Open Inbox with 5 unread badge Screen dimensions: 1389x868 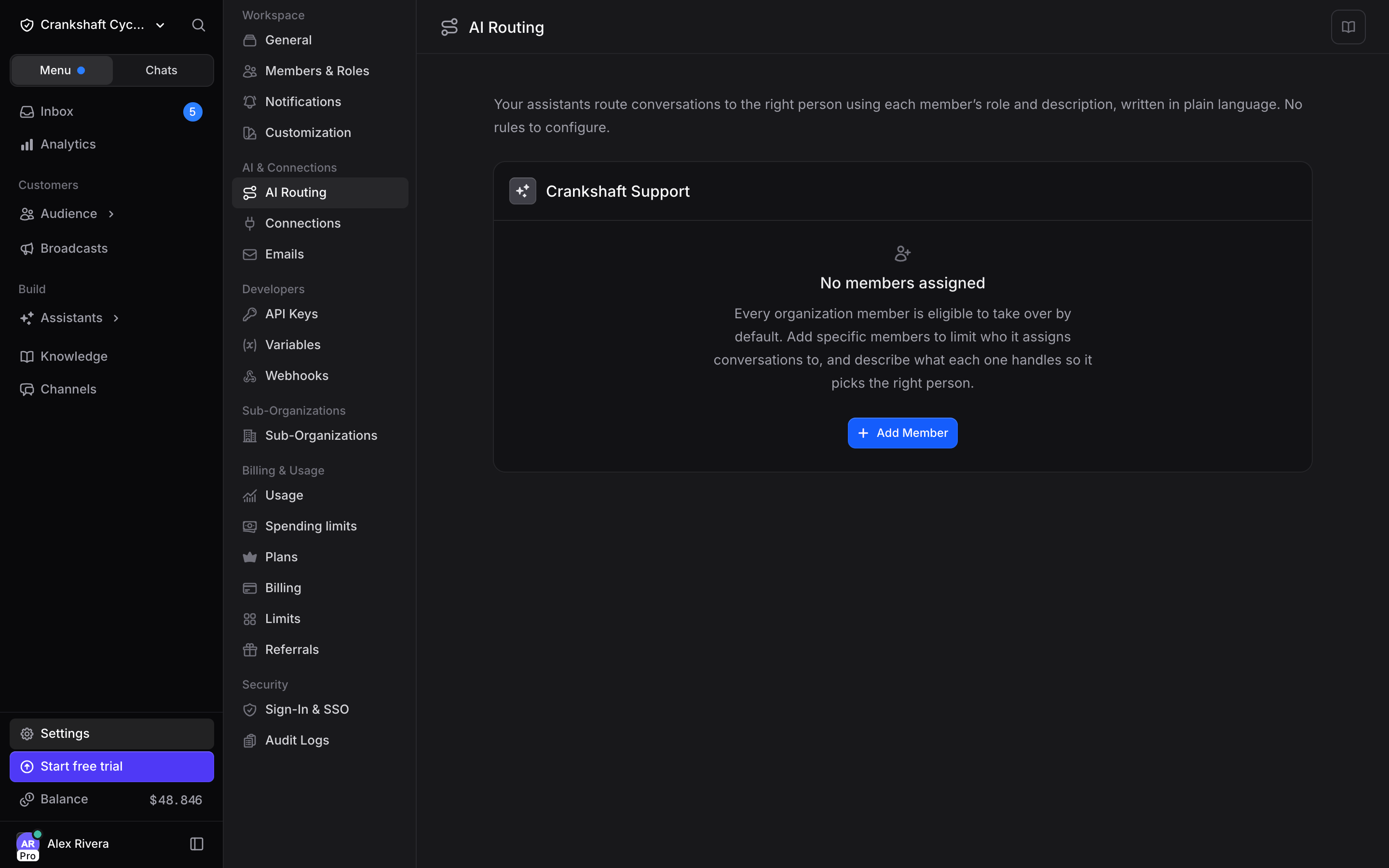(112, 111)
